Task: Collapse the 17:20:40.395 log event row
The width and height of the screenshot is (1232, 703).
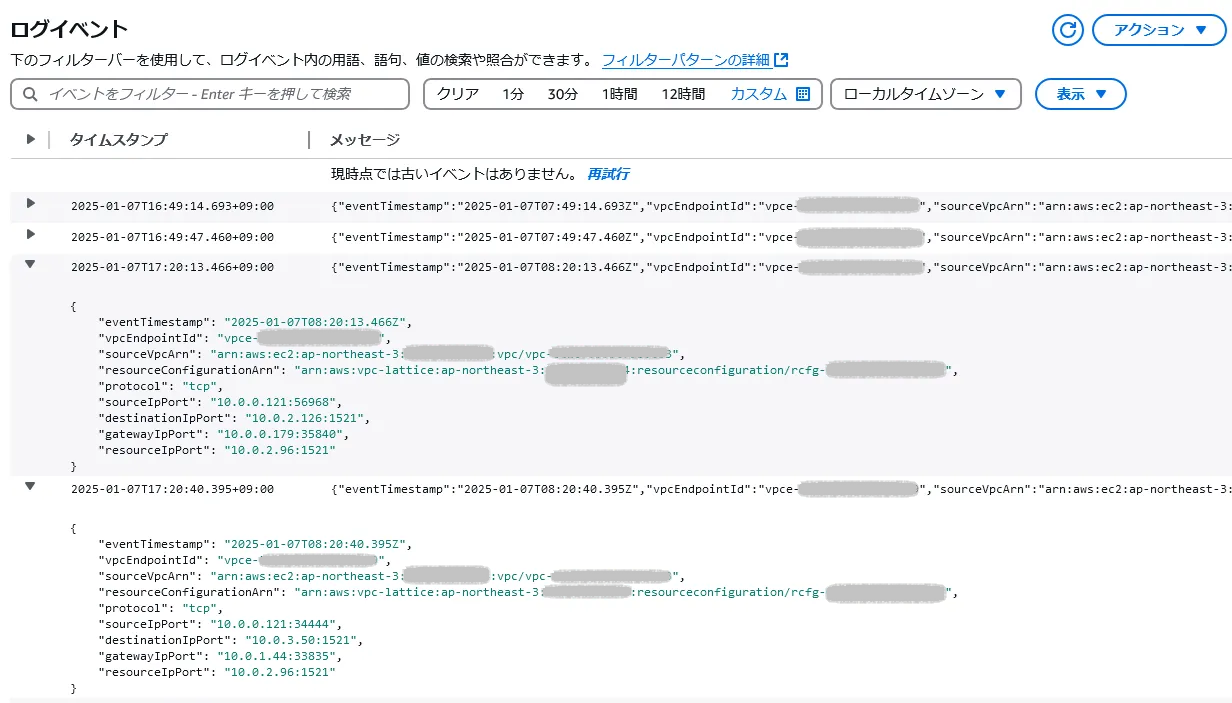Action: click(x=30, y=486)
